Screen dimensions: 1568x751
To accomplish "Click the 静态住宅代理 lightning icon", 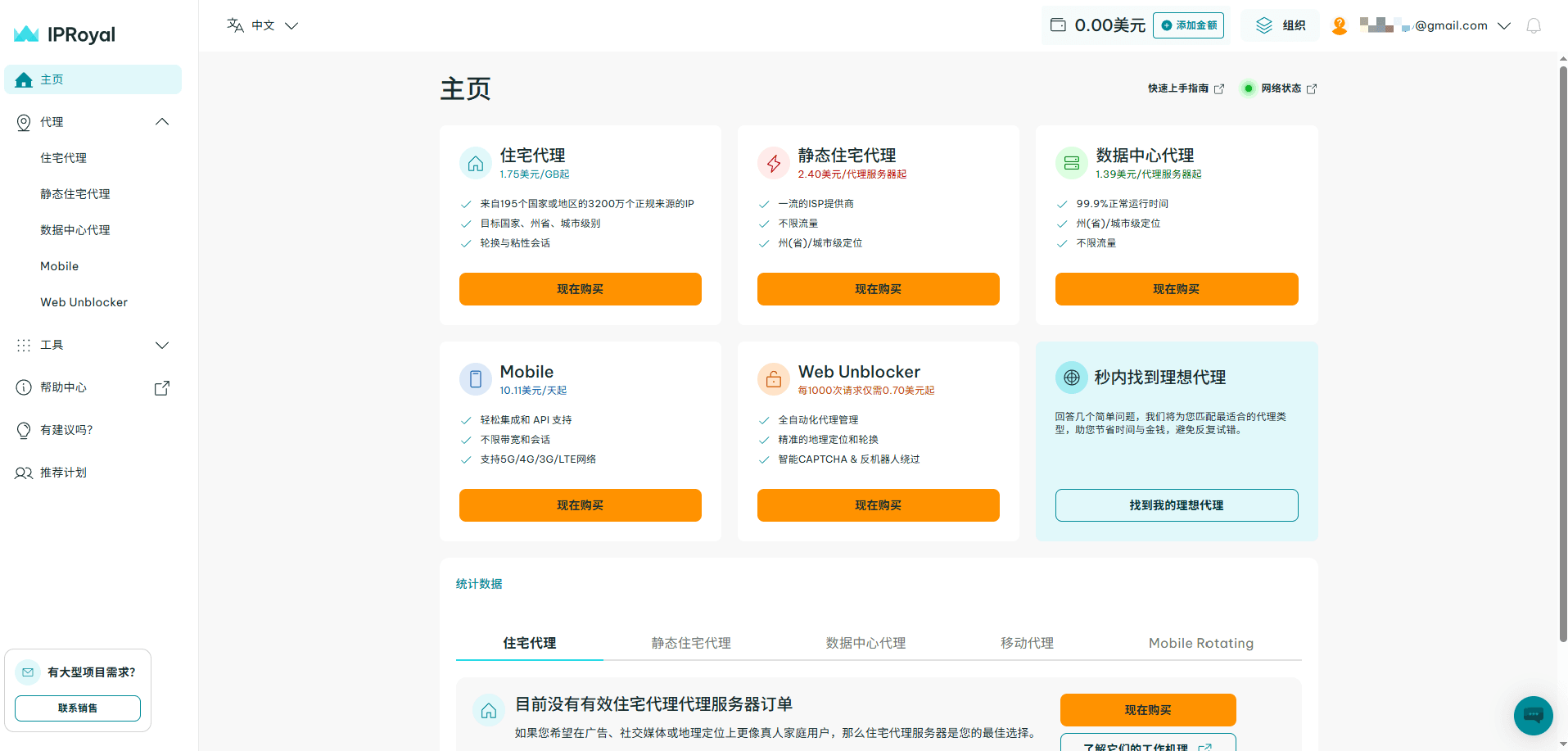I will click(x=773, y=163).
